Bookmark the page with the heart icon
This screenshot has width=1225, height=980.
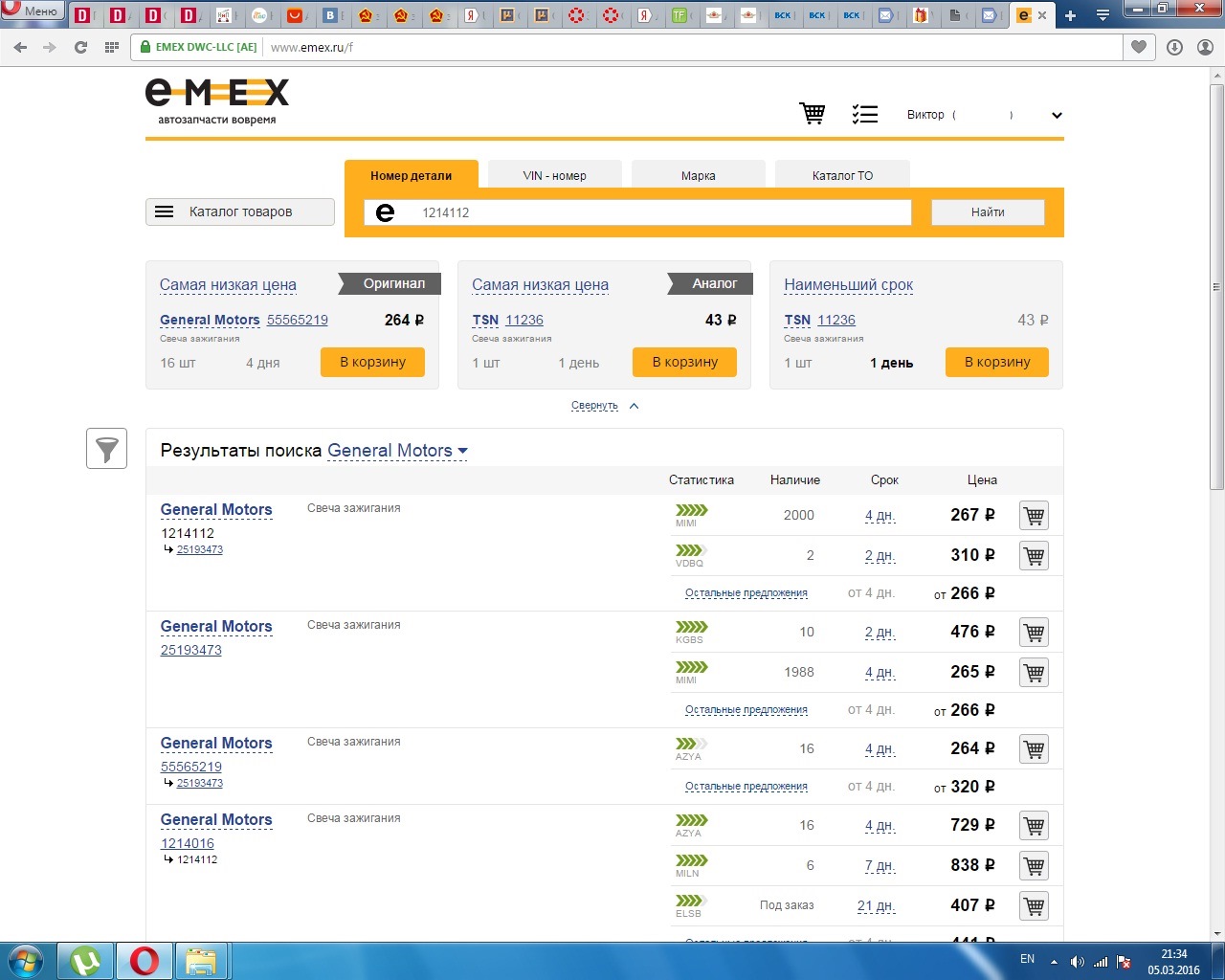pyautogui.click(x=1139, y=47)
